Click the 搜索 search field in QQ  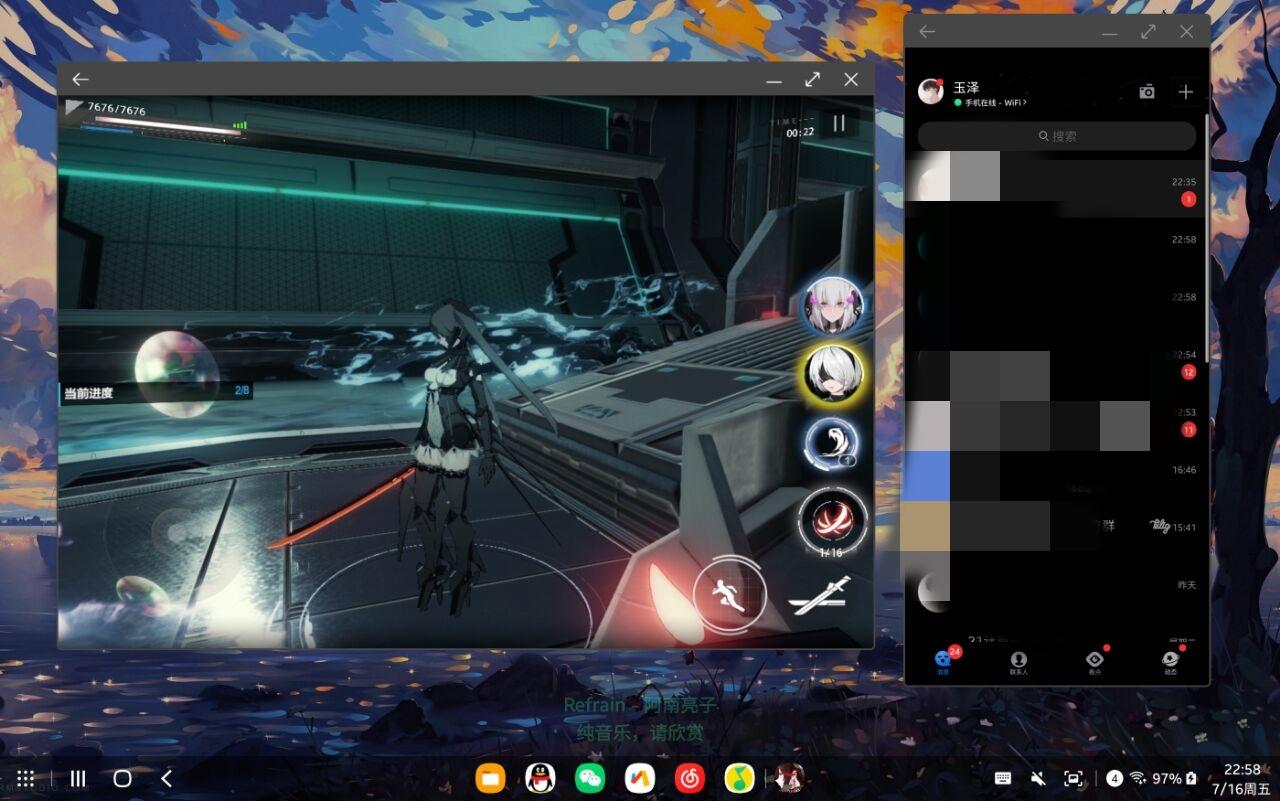tap(1057, 136)
